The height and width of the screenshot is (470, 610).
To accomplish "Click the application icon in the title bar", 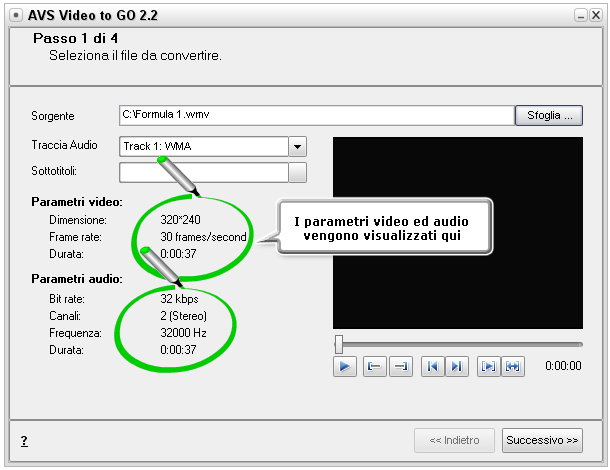I will click(16, 15).
